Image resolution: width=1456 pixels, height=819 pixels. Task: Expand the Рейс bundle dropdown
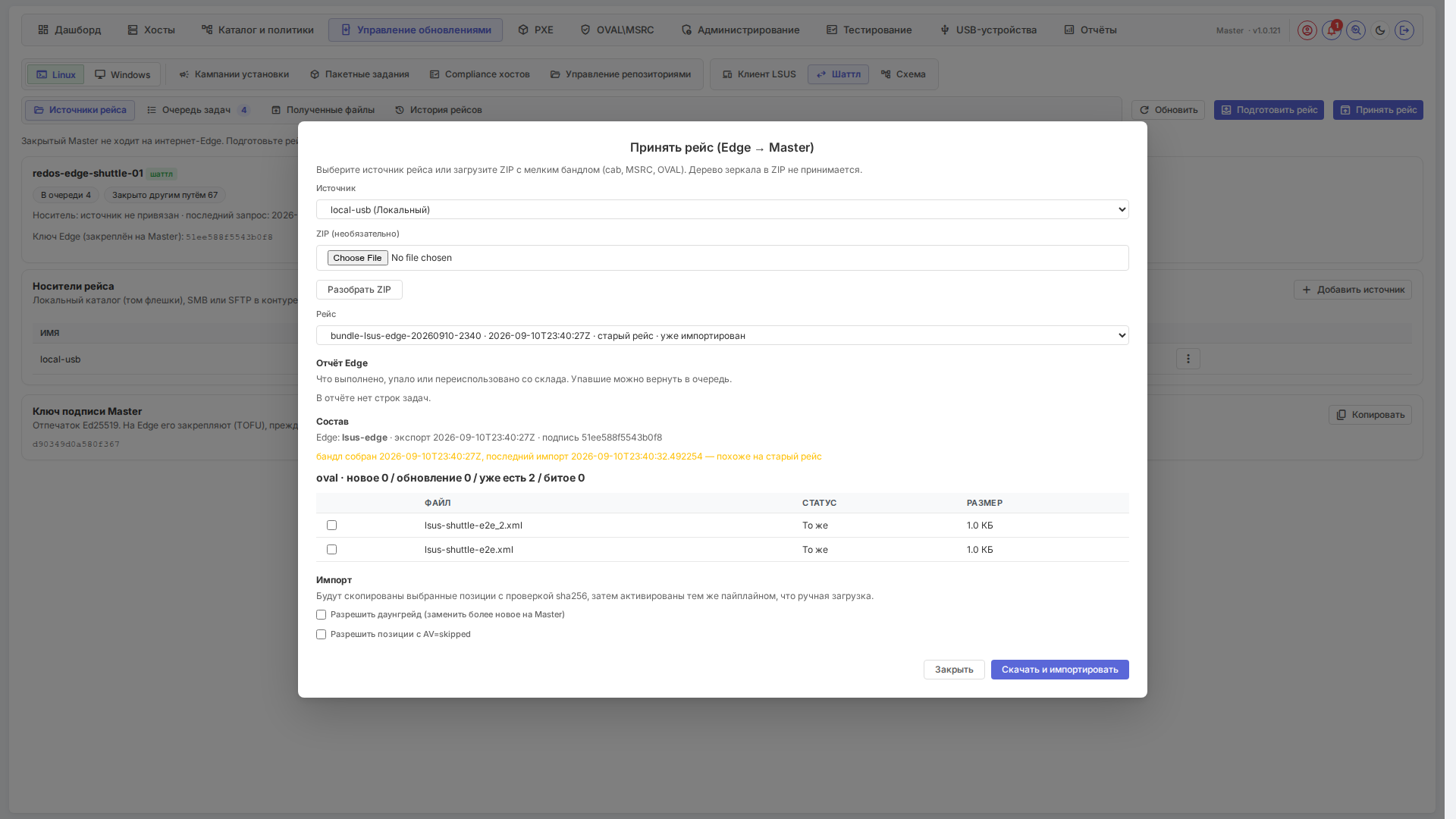(722, 335)
